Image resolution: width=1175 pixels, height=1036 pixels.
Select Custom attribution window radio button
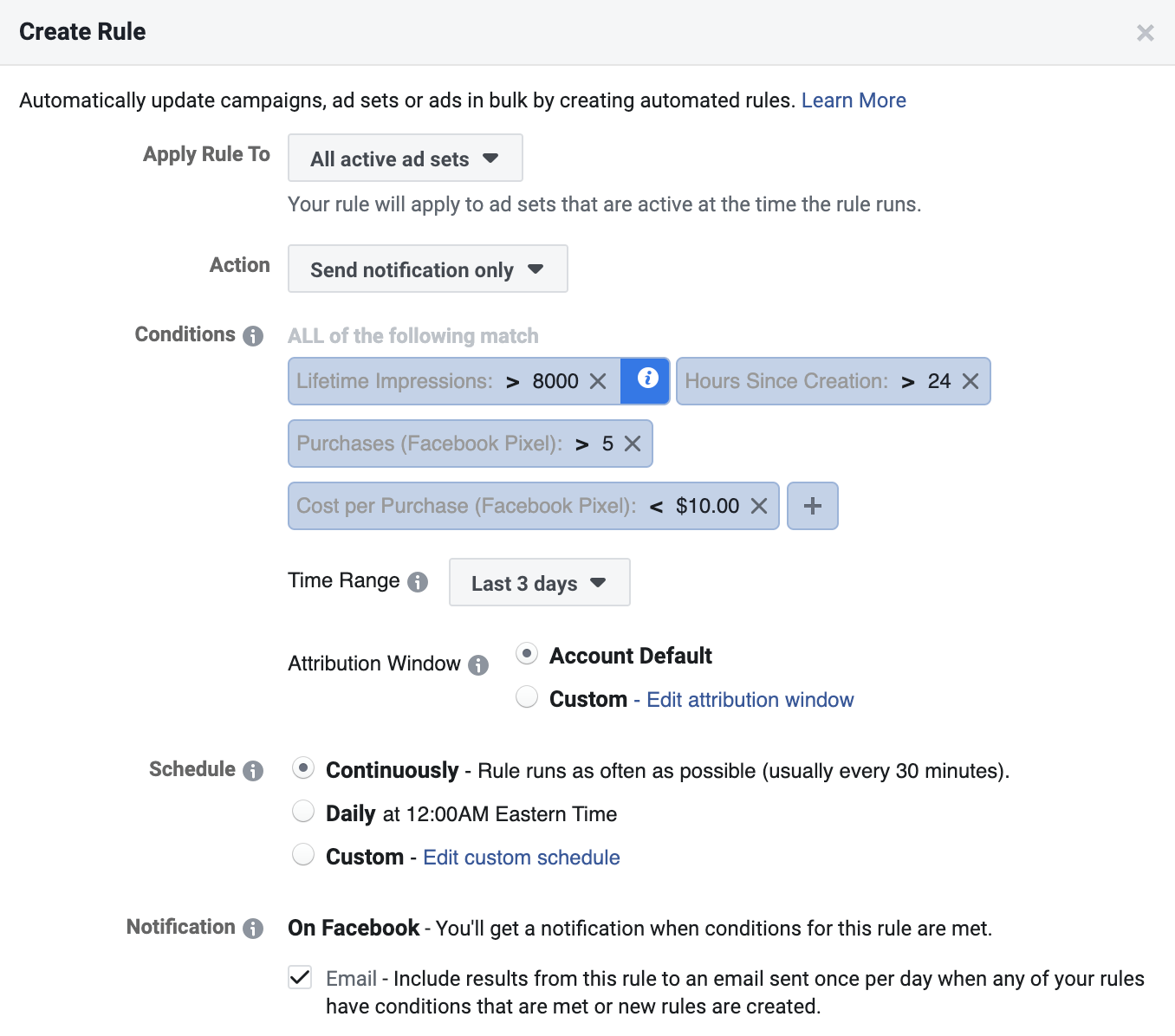point(527,697)
